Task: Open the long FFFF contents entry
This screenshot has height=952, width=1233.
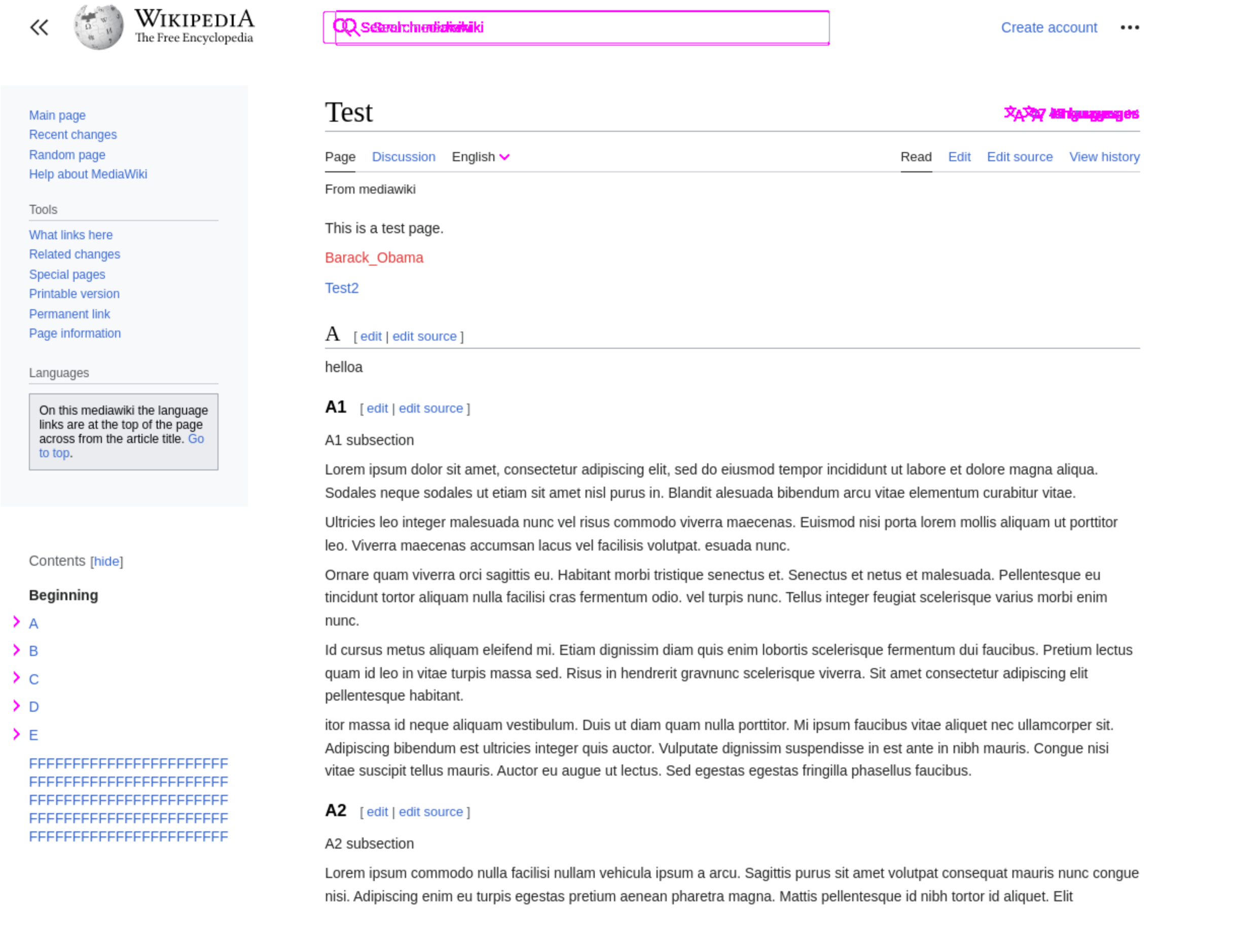Action: pos(128,800)
